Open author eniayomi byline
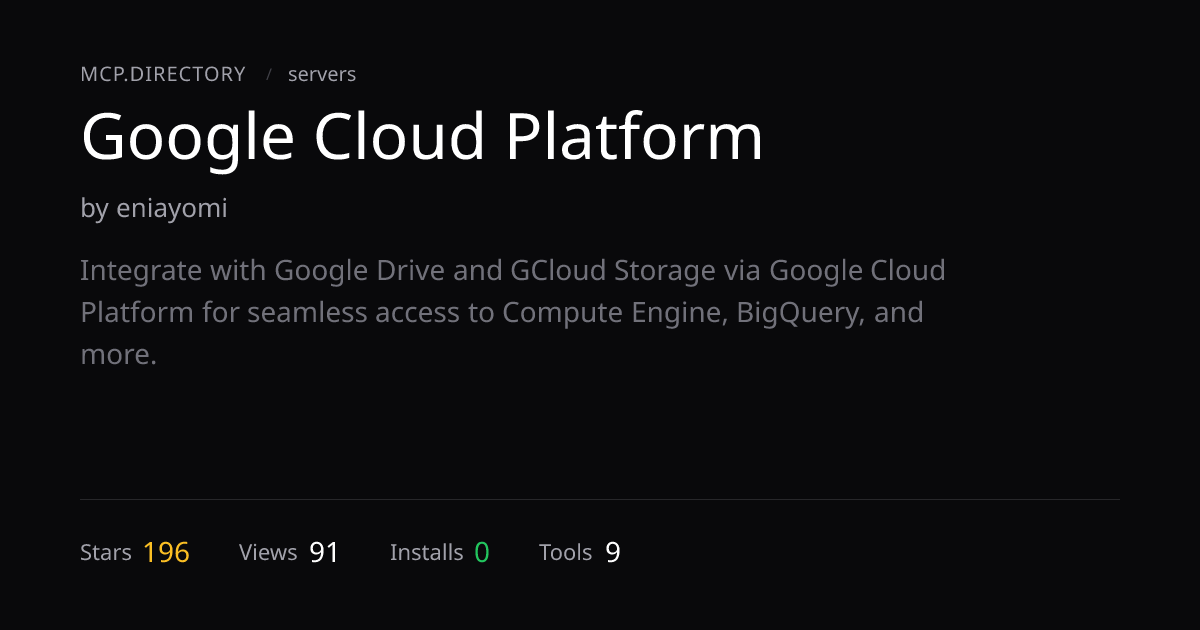 154,209
